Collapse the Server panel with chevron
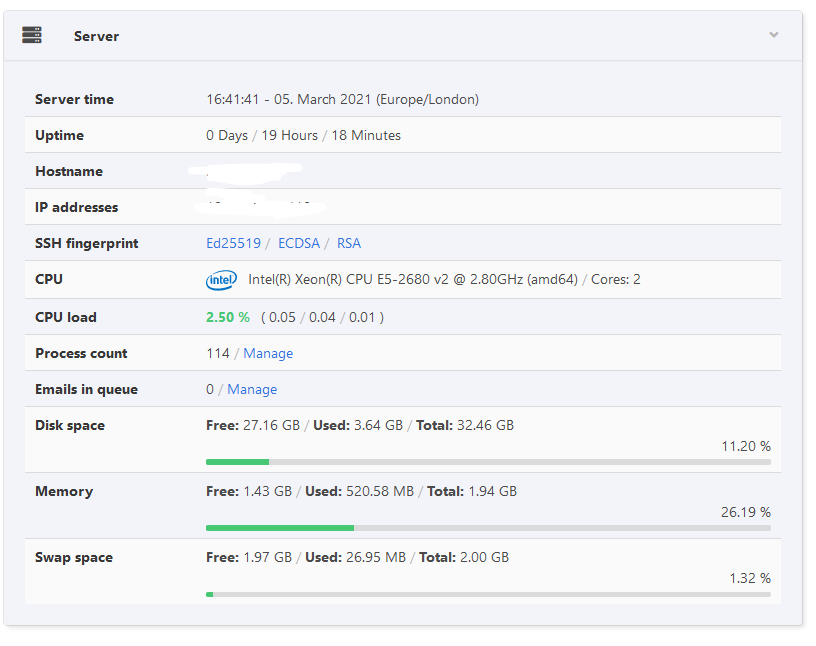The image size is (816, 646). click(773, 35)
